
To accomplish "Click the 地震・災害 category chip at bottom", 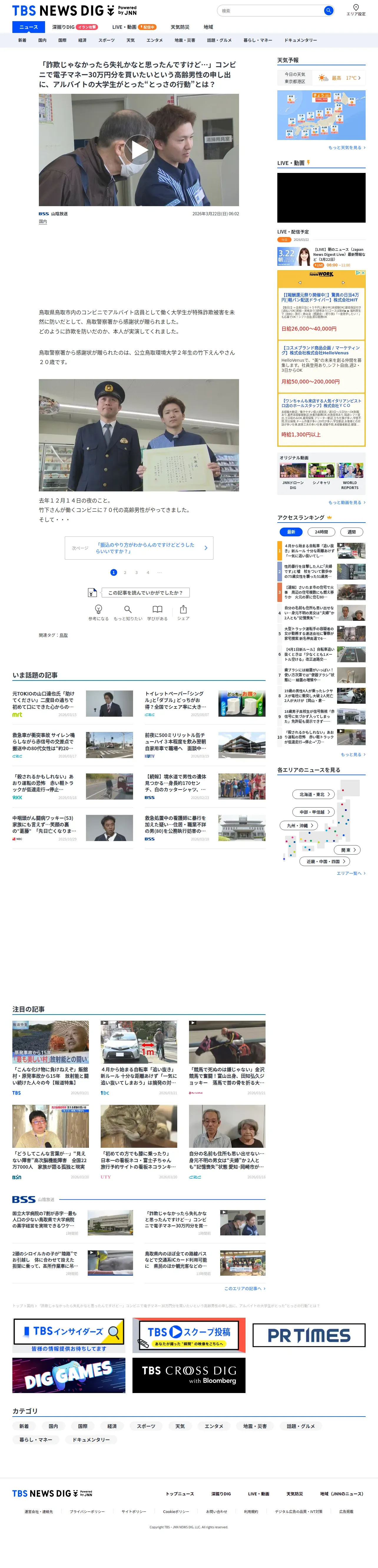I will tap(255, 1426).
